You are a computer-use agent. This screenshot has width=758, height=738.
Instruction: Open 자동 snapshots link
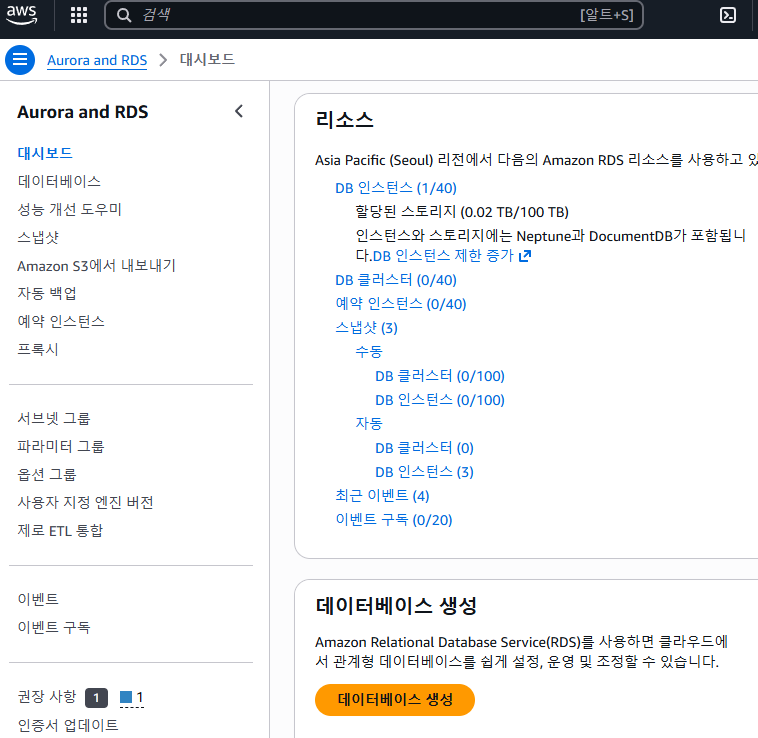369,424
